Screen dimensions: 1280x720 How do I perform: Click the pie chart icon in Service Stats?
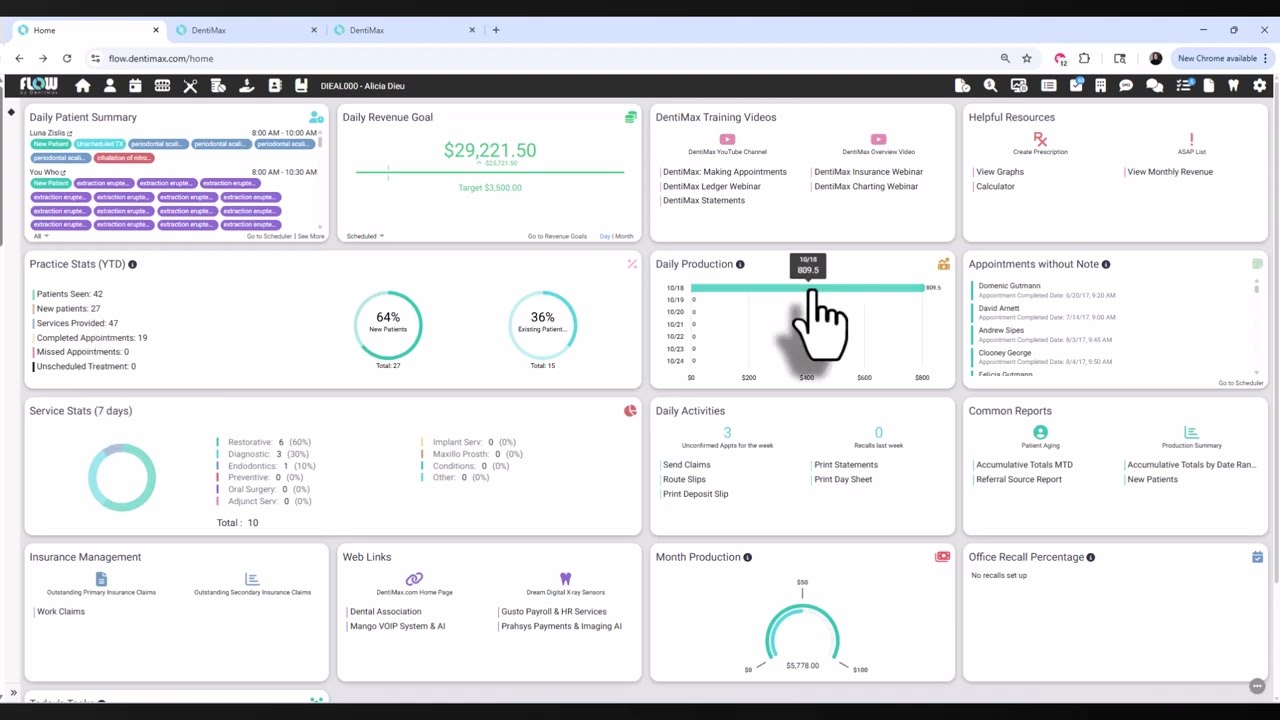(x=630, y=411)
